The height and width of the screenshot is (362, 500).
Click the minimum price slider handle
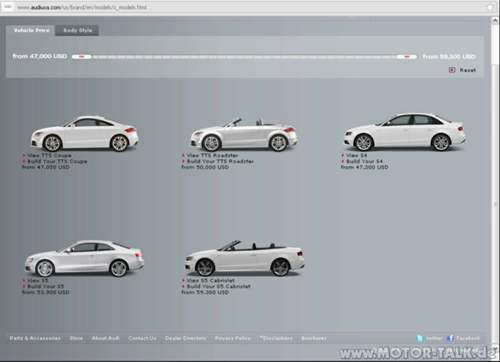[82, 57]
